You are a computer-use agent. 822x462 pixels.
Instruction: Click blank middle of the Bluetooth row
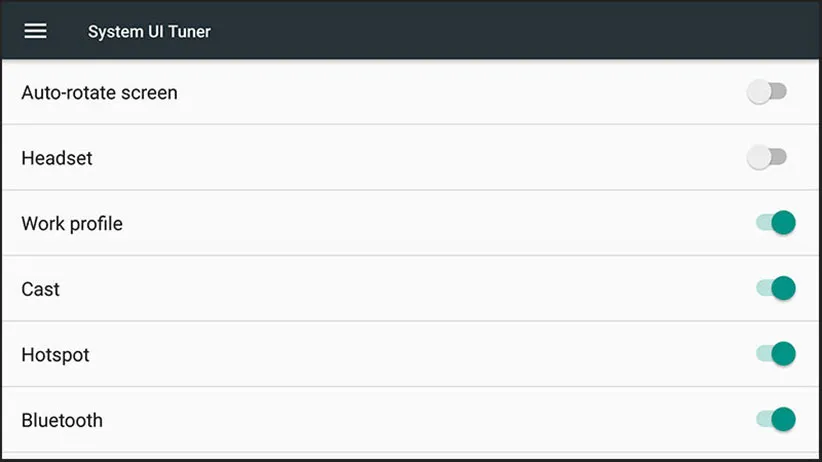point(400,420)
